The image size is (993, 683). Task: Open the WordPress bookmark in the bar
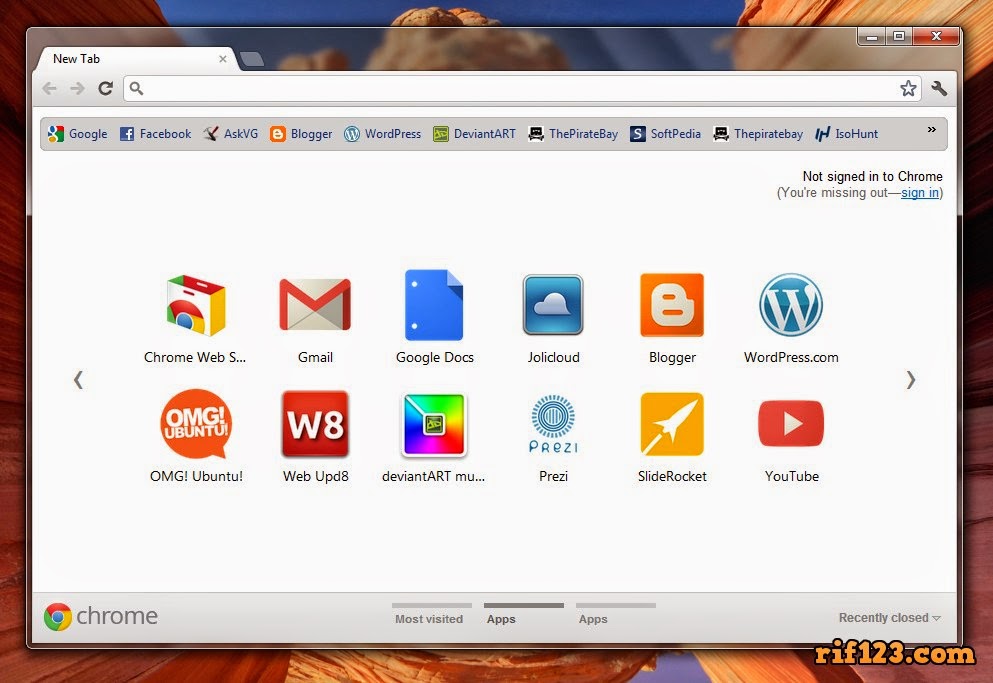click(x=383, y=134)
